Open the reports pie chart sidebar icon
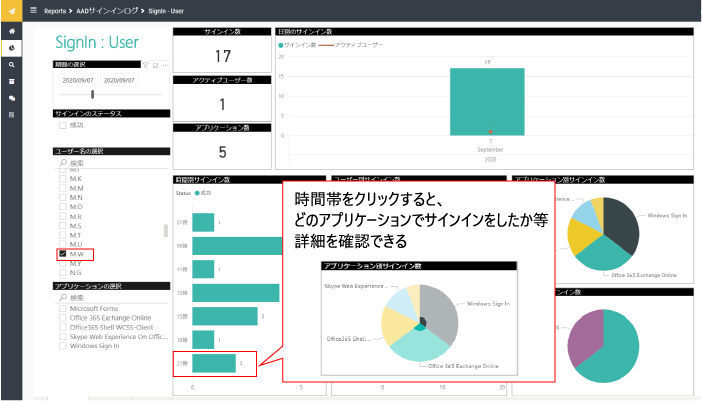This screenshot has height=401, width=702. (11, 48)
